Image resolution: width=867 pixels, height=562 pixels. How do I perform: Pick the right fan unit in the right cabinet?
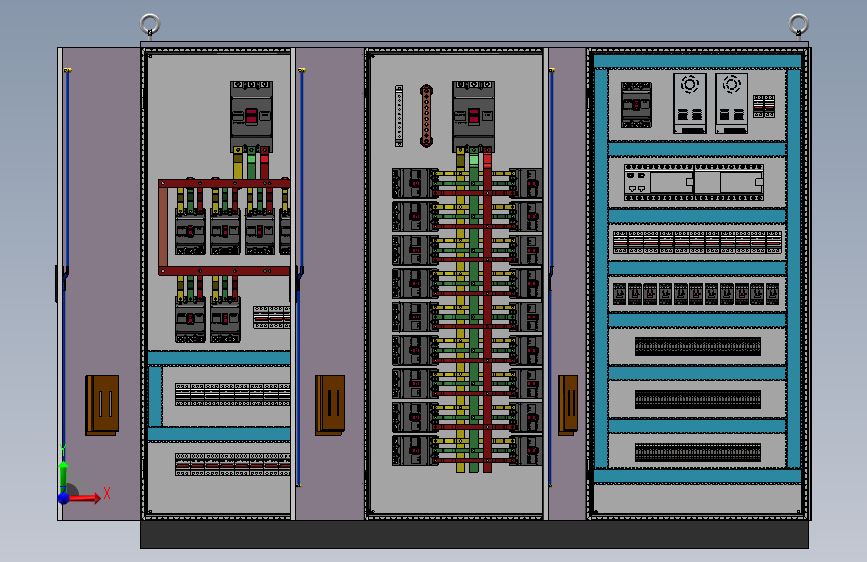click(x=732, y=103)
